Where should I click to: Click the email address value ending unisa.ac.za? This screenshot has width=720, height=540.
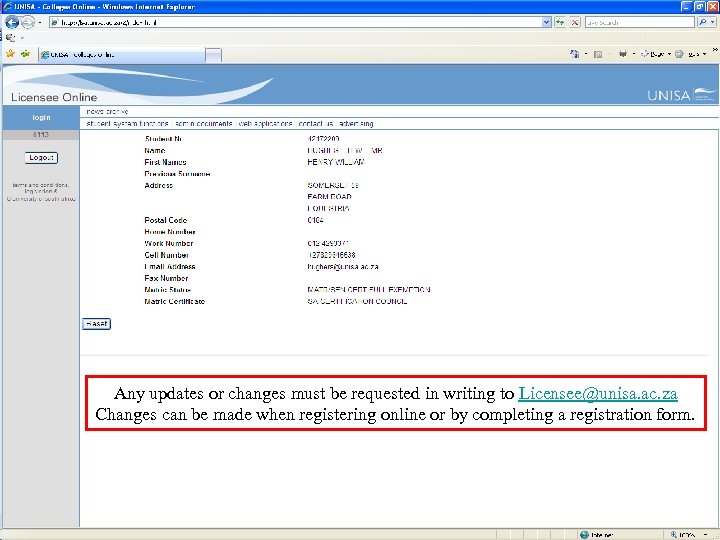pyautogui.click(x=343, y=266)
